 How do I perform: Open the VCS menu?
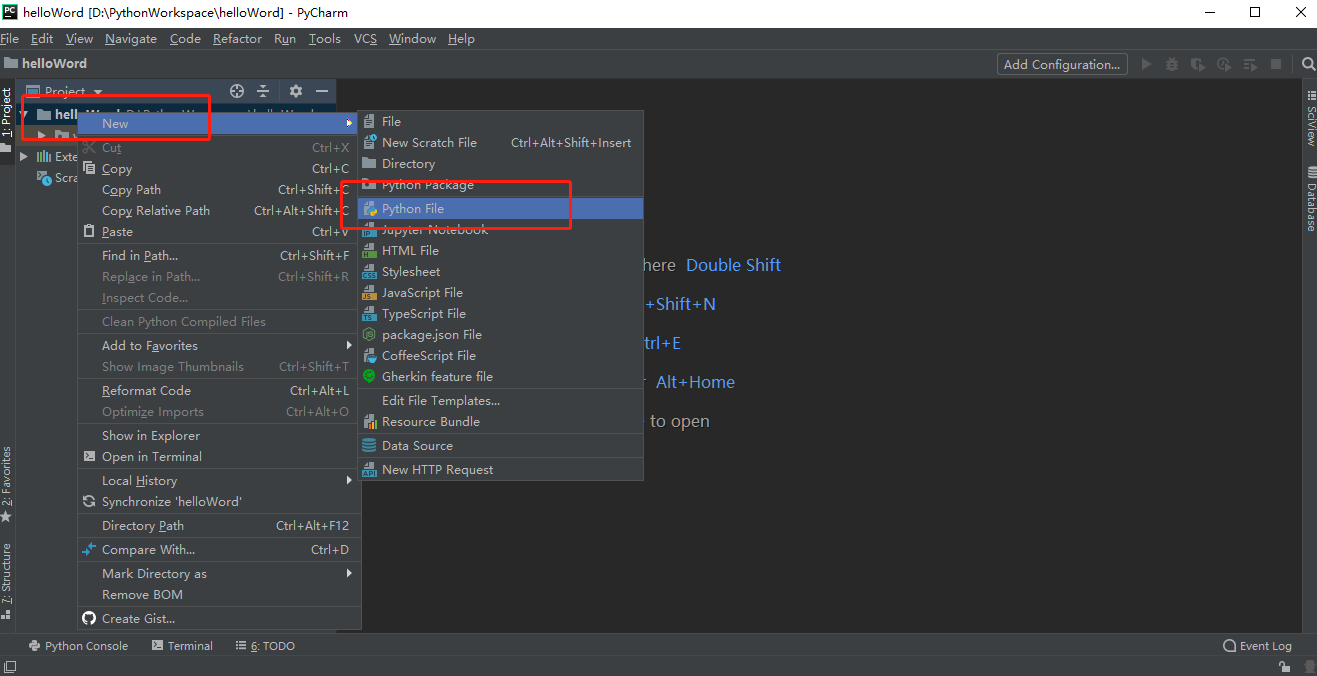366,38
